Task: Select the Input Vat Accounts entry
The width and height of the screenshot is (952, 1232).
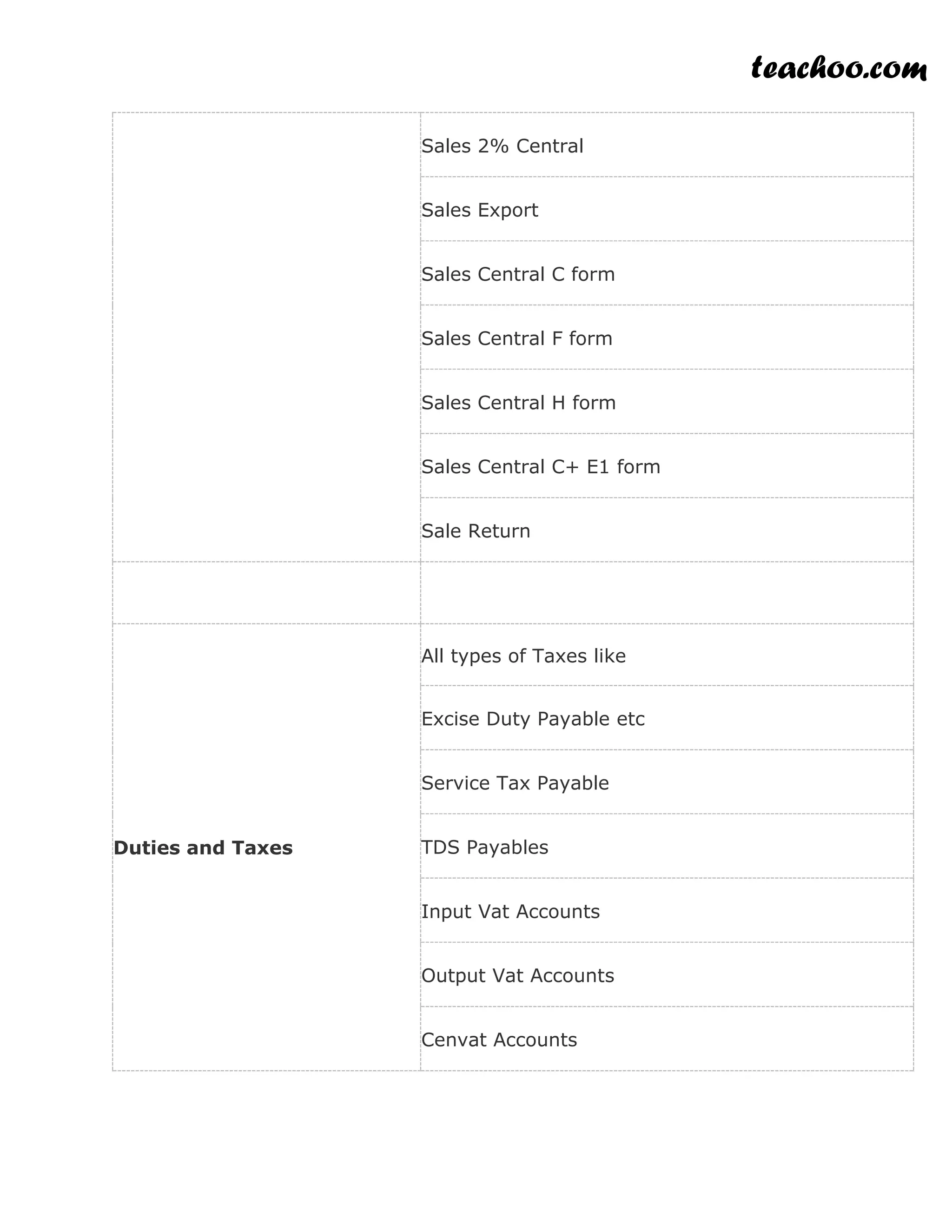Action: [510, 912]
